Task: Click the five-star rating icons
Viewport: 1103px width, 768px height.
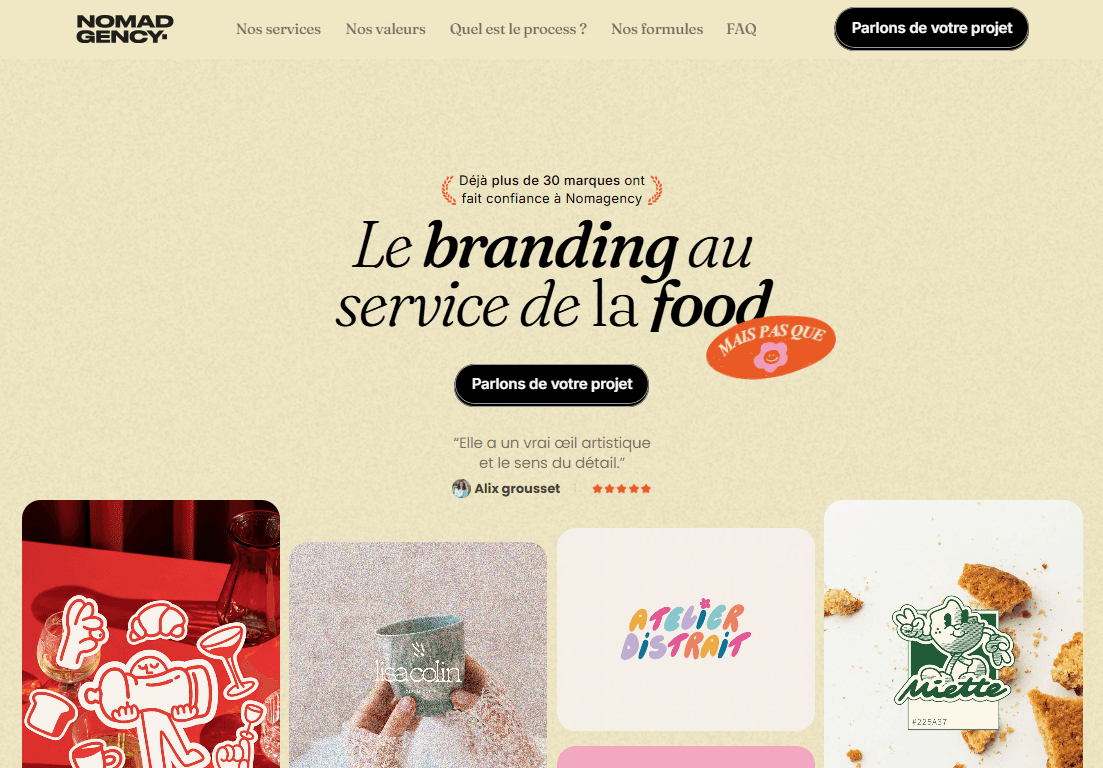Action: [621, 489]
